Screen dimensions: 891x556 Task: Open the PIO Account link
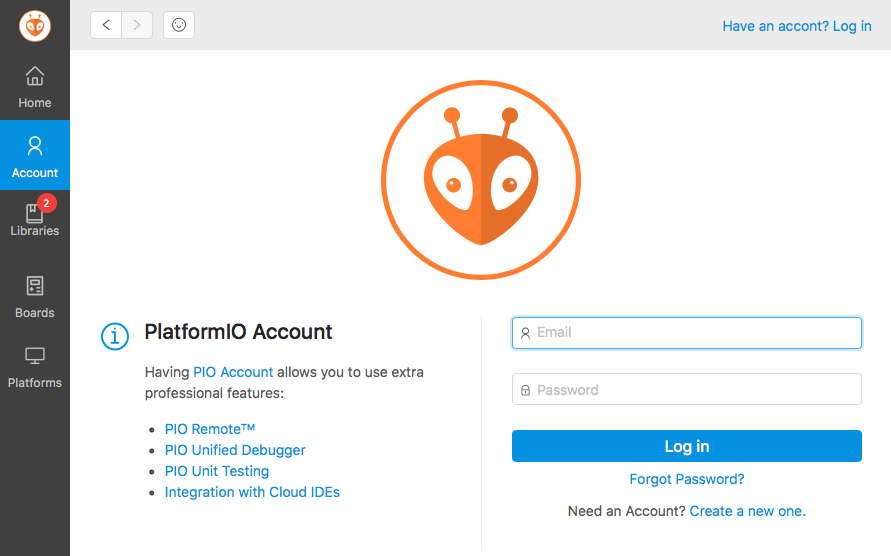point(233,372)
